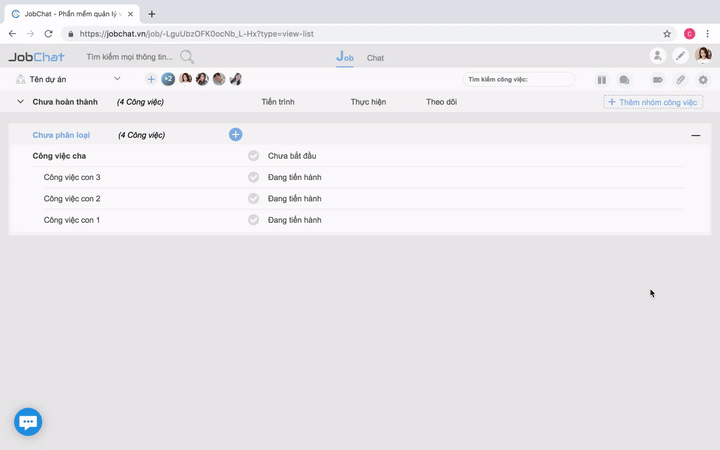The width and height of the screenshot is (720, 450).
Task: Collapse the Chưa hoàn thành section chevron
Action: point(20,102)
